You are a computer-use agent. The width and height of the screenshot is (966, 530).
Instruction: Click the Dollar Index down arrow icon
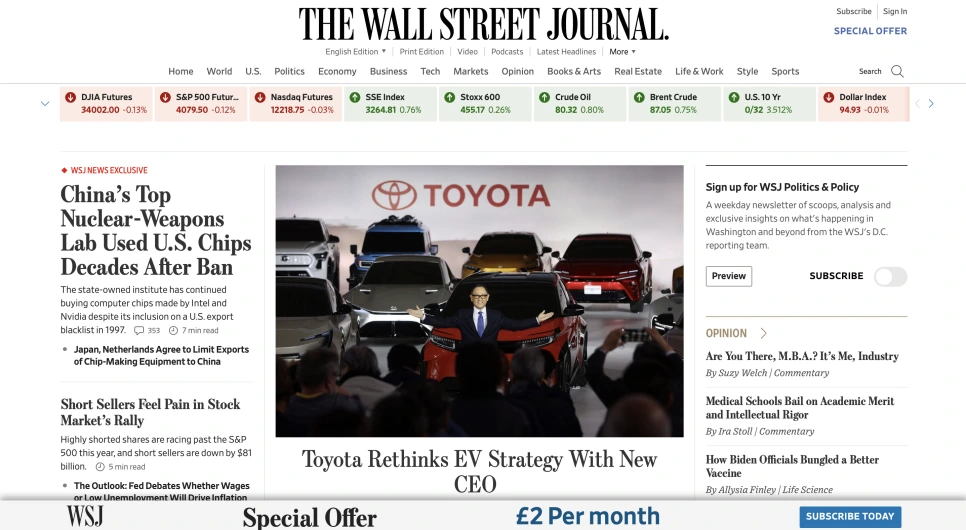[829, 97]
